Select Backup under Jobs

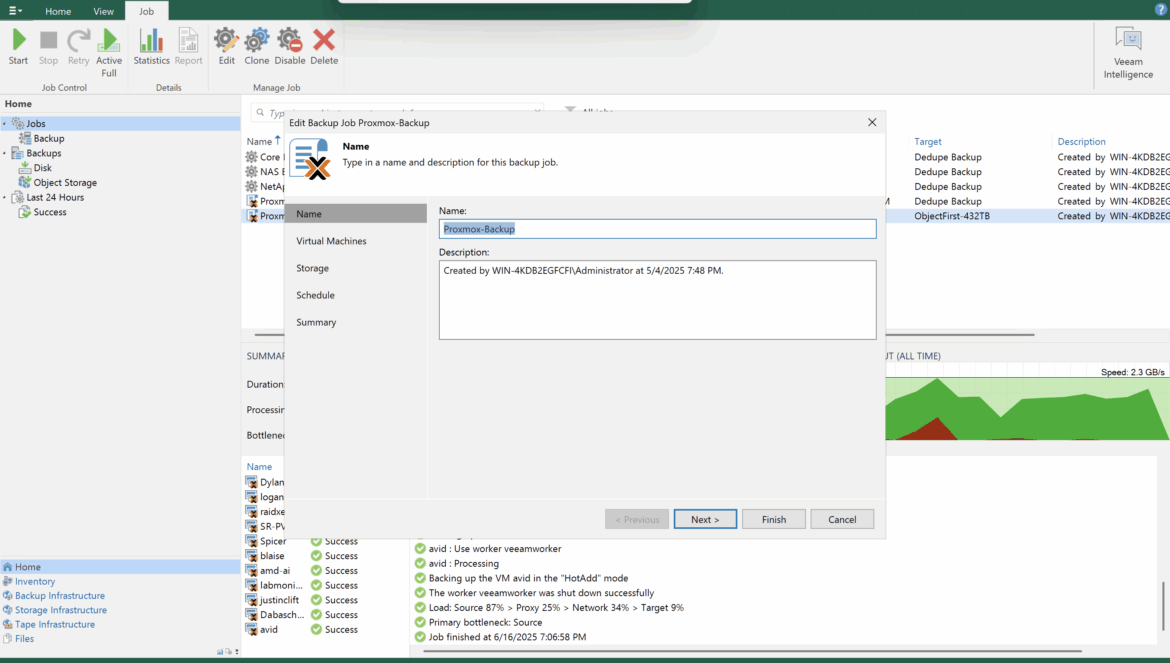(x=49, y=139)
